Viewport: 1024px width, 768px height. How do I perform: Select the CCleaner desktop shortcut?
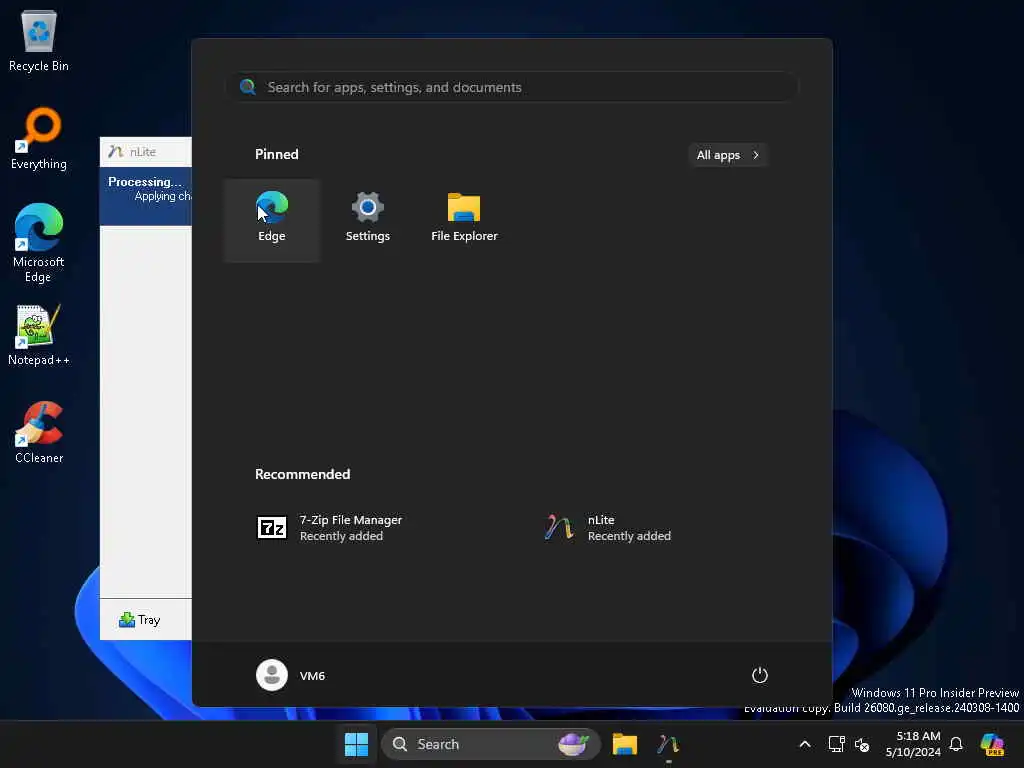pyautogui.click(x=39, y=433)
